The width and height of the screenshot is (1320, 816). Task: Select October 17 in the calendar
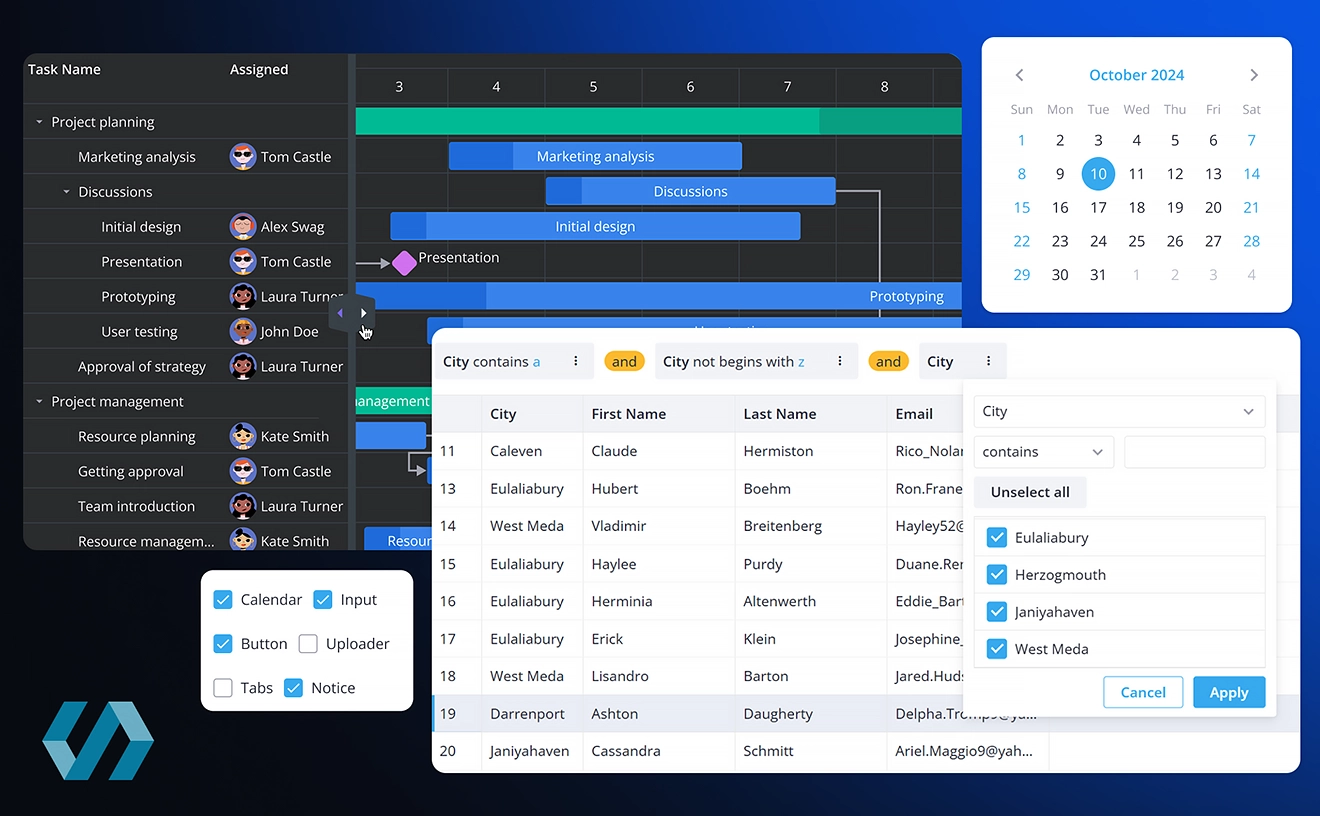[x=1098, y=208]
